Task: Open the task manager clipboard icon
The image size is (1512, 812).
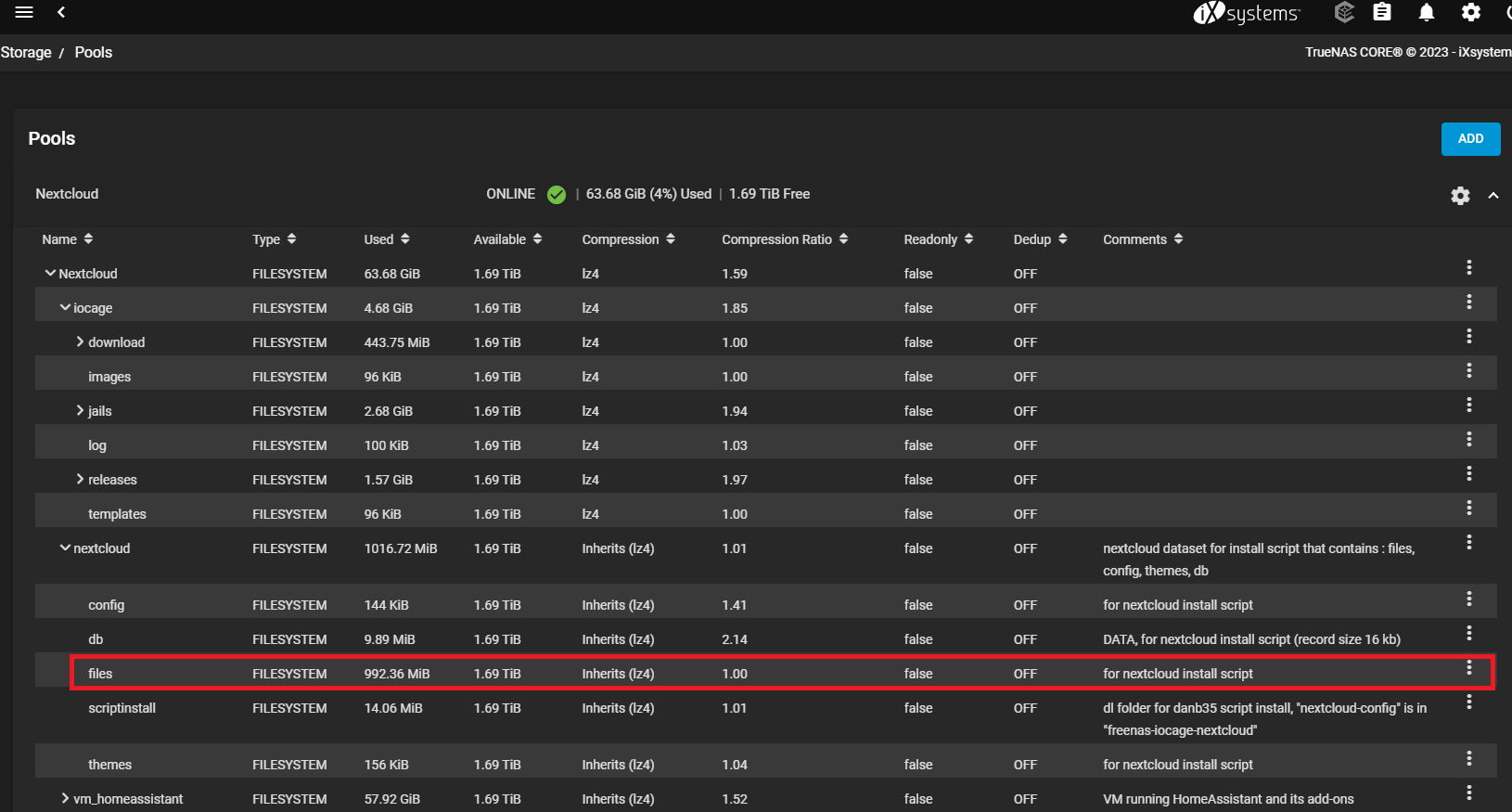Action: point(1382,12)
